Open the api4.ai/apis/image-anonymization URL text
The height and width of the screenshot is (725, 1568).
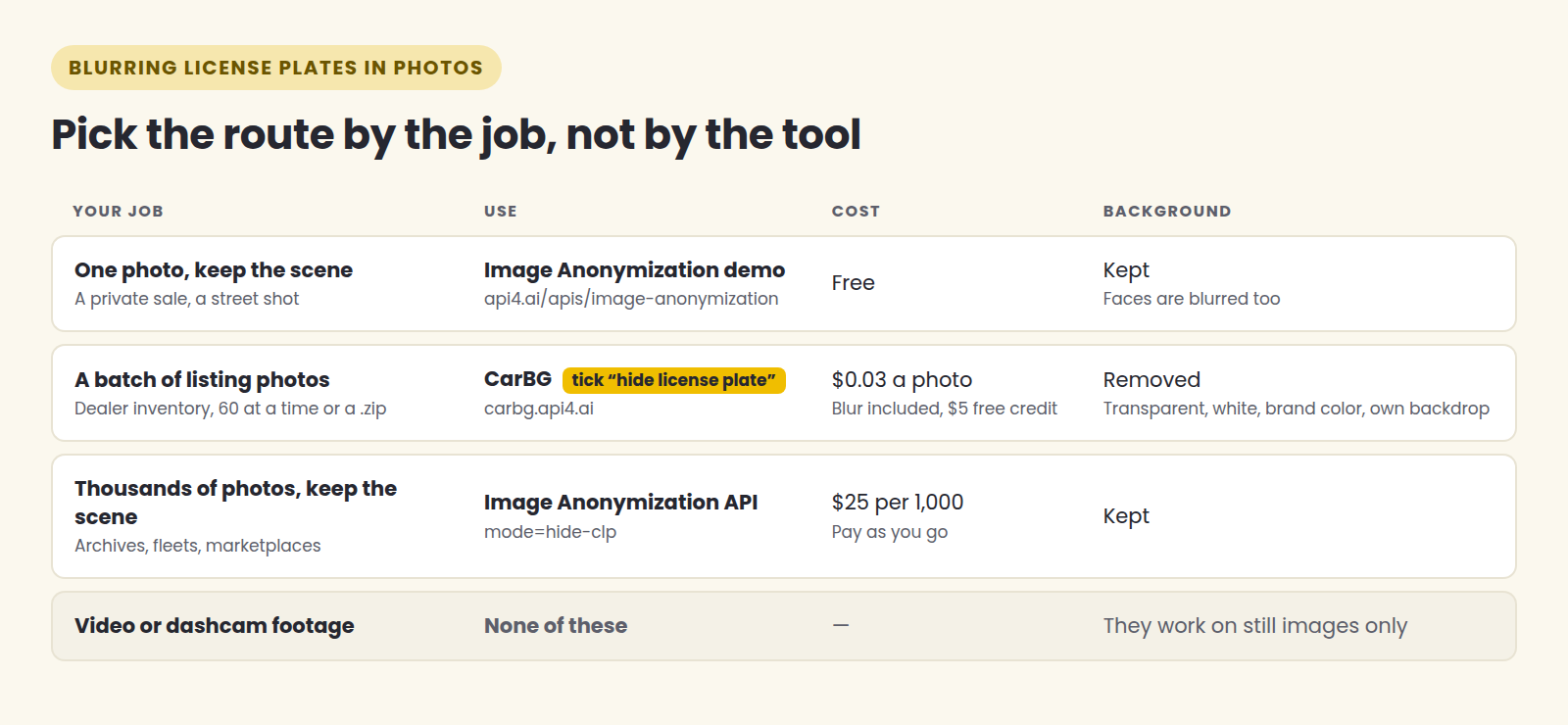point(631,299)
